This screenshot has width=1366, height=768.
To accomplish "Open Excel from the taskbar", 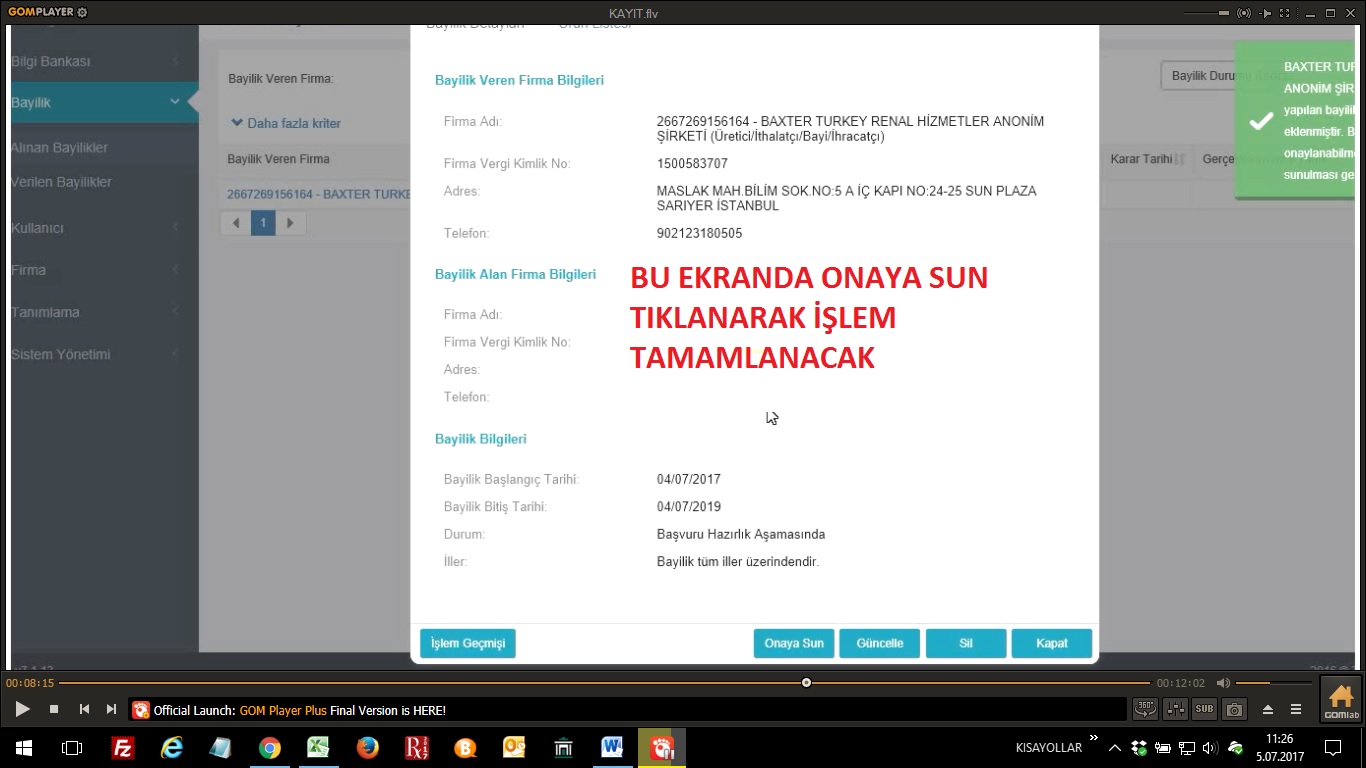I will tap(318, 747).
